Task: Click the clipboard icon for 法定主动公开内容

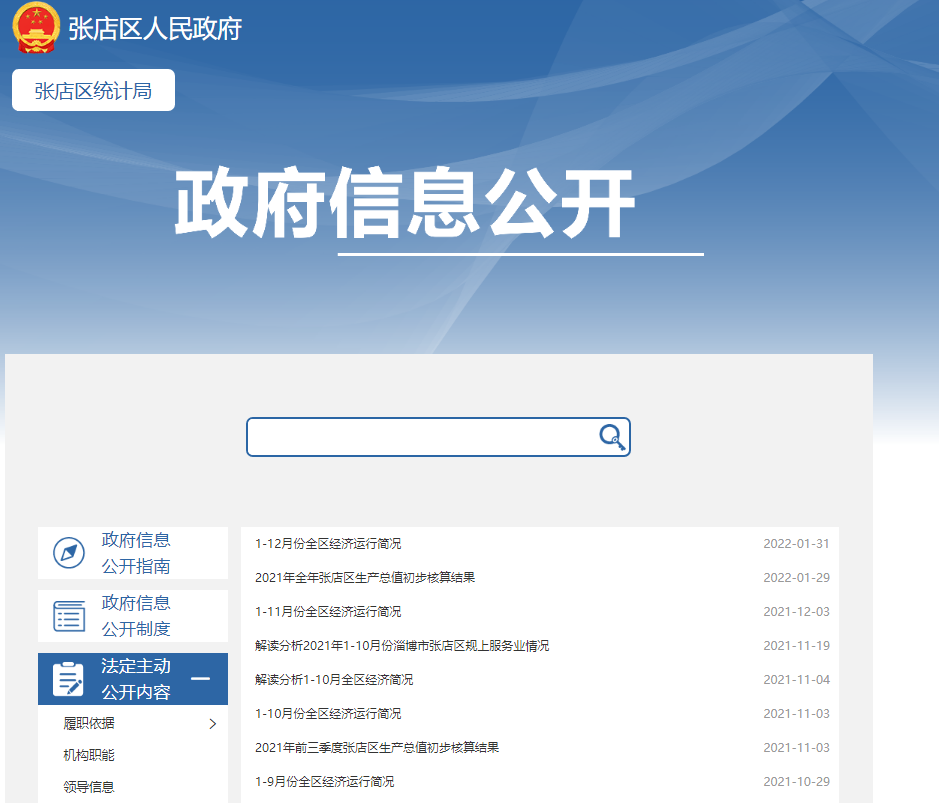Action: (69, 679)
